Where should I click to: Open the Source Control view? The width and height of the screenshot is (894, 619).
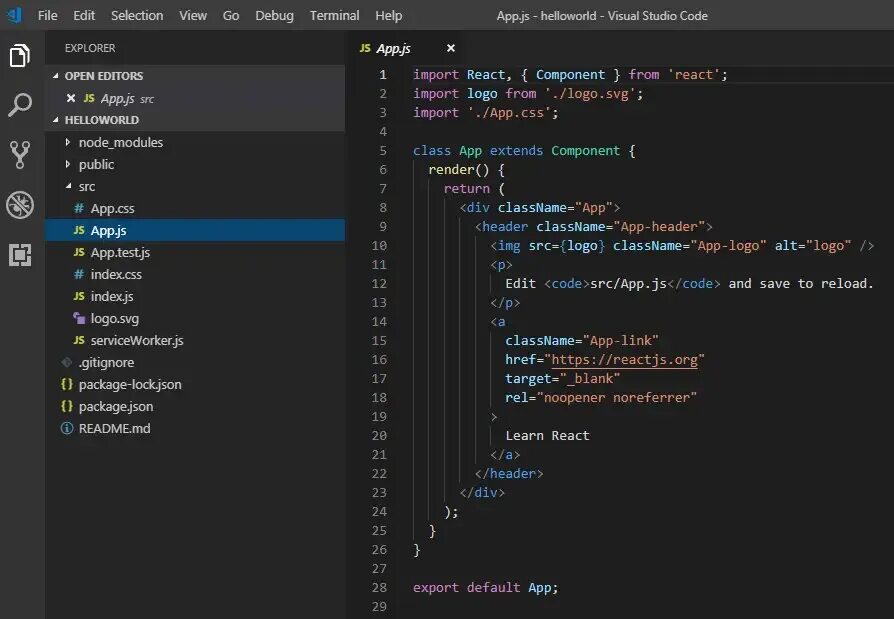[20, 155]
